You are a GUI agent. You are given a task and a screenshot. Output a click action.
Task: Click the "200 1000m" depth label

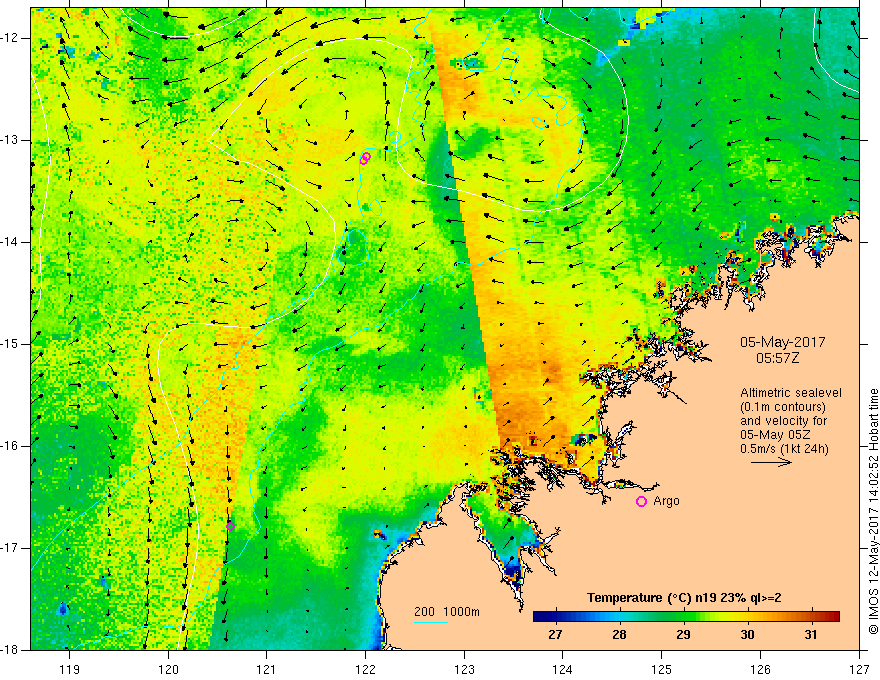click(447, 612)
